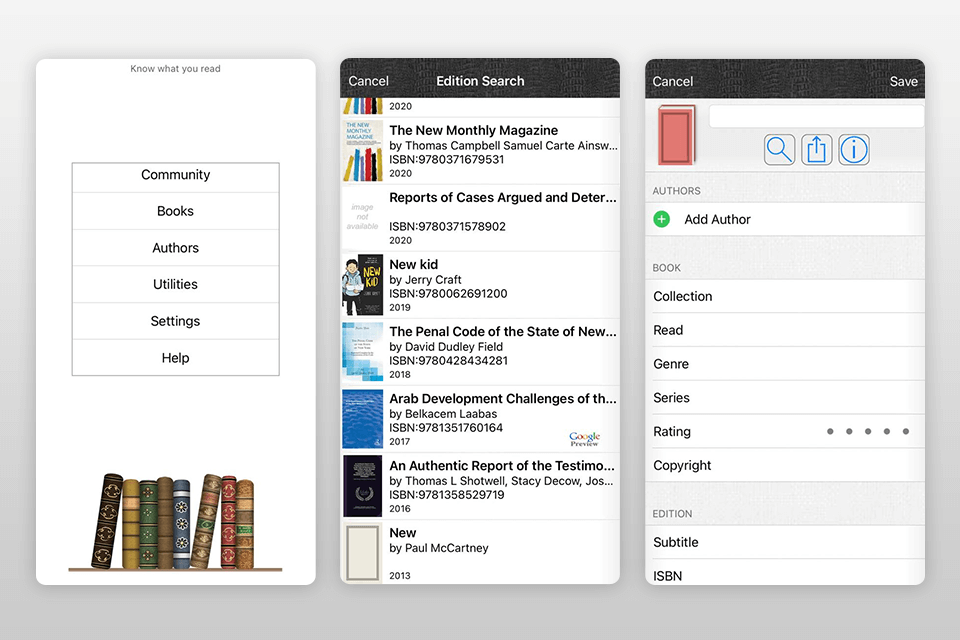The width and height of the screenshot is (960, 640).
Task: Open the ISBN field
Action: pyautogui.click(x=785, y=574)
